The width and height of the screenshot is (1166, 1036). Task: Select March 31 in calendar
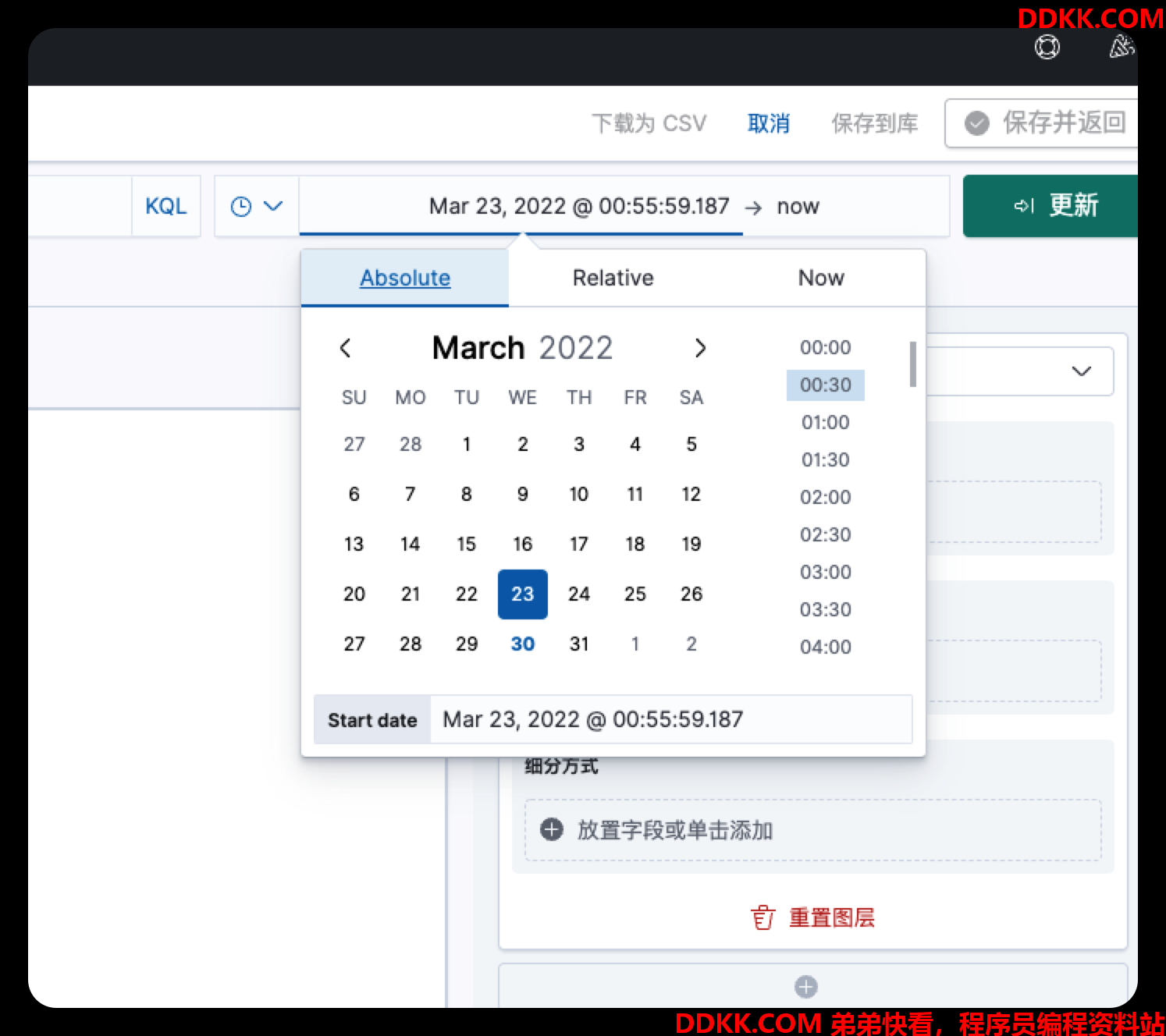579,644
